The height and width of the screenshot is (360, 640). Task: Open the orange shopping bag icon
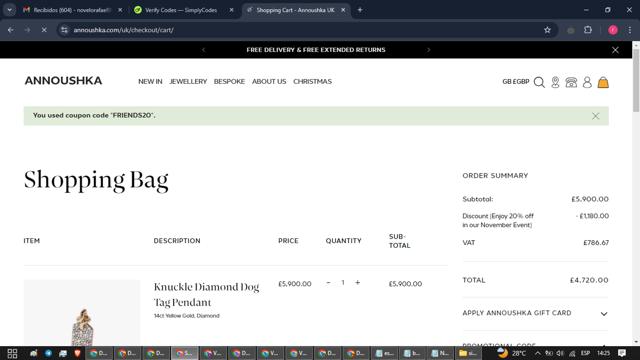(x=603, y=82)
